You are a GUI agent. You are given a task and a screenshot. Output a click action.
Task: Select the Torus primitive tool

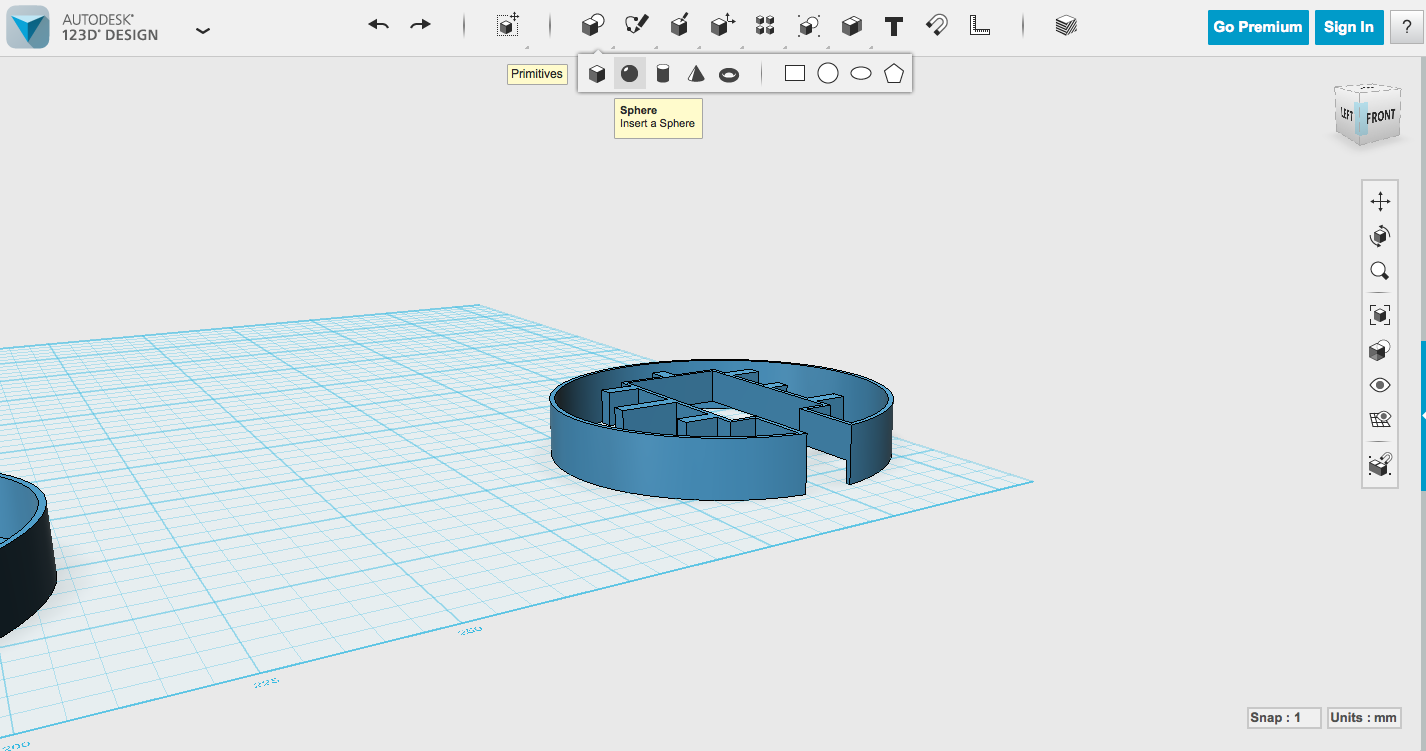pyautogui.click(x=729, y=72)
